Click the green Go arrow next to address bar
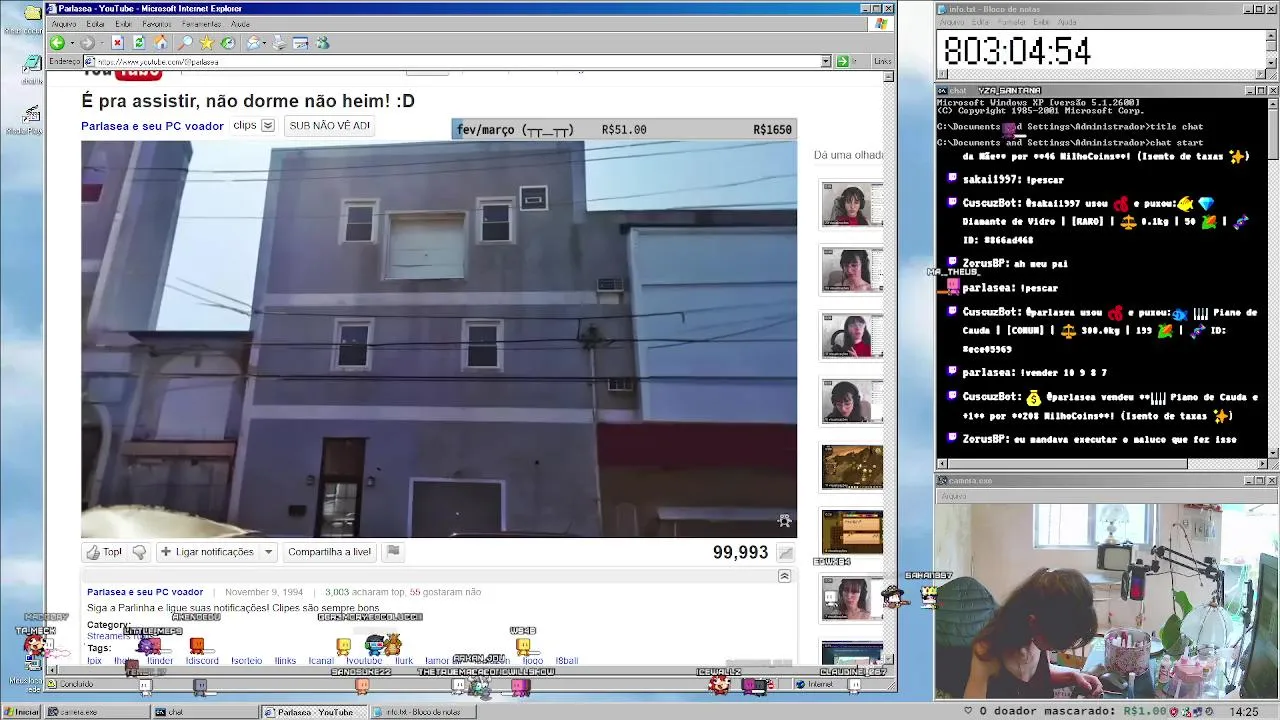 tap(842, 61)
